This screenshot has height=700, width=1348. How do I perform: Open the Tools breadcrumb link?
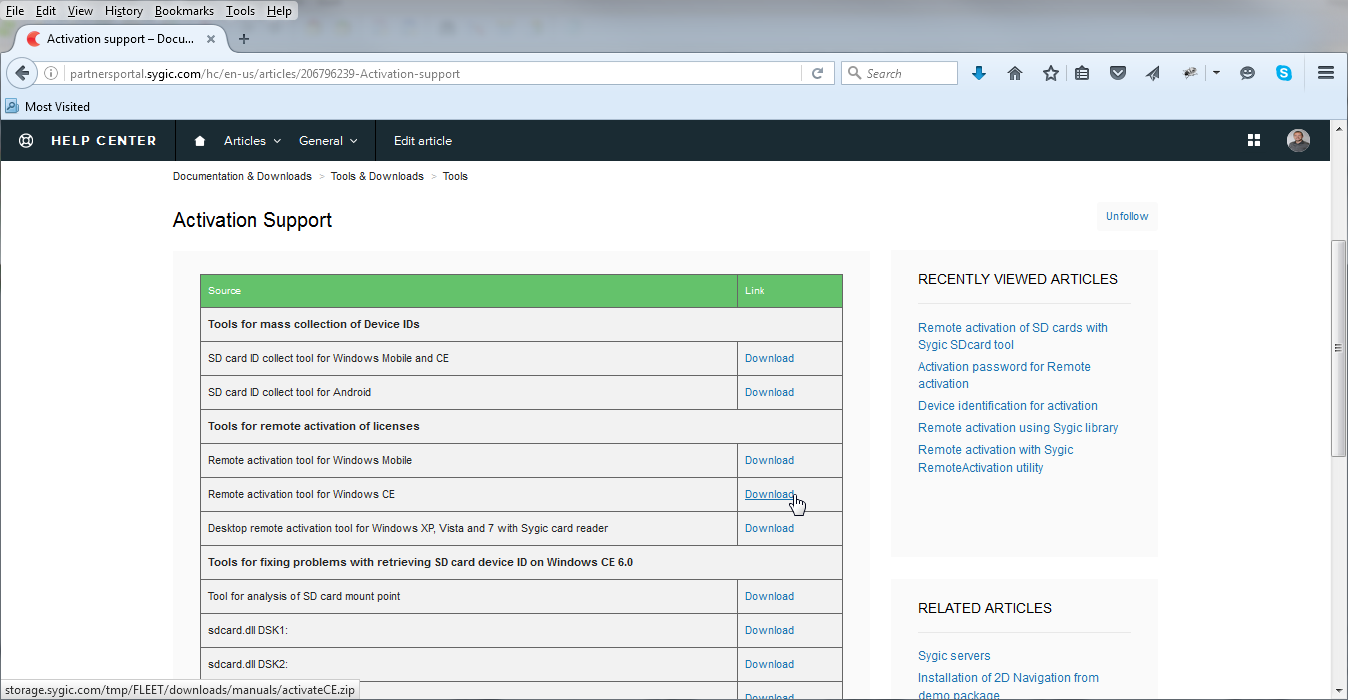point(455,176)
